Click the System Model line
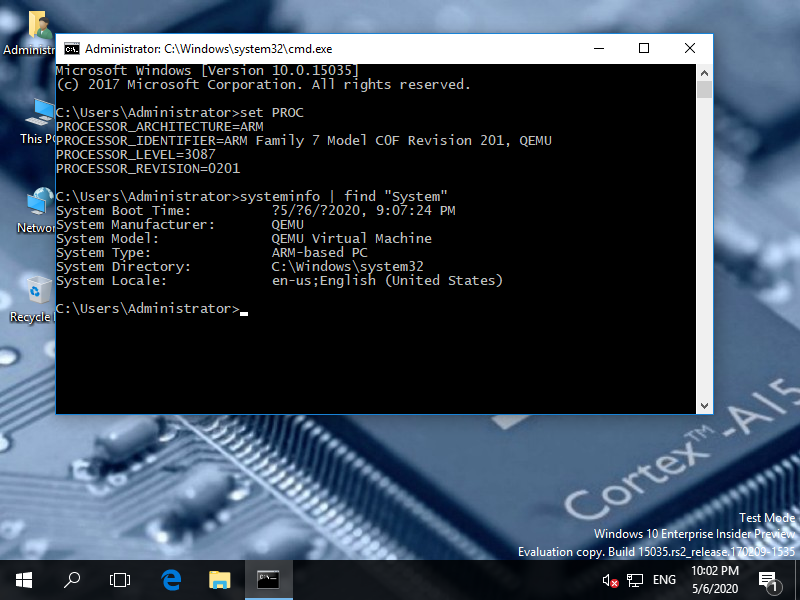Viewport: 800px width, 600px height. (x=244, y=239)
